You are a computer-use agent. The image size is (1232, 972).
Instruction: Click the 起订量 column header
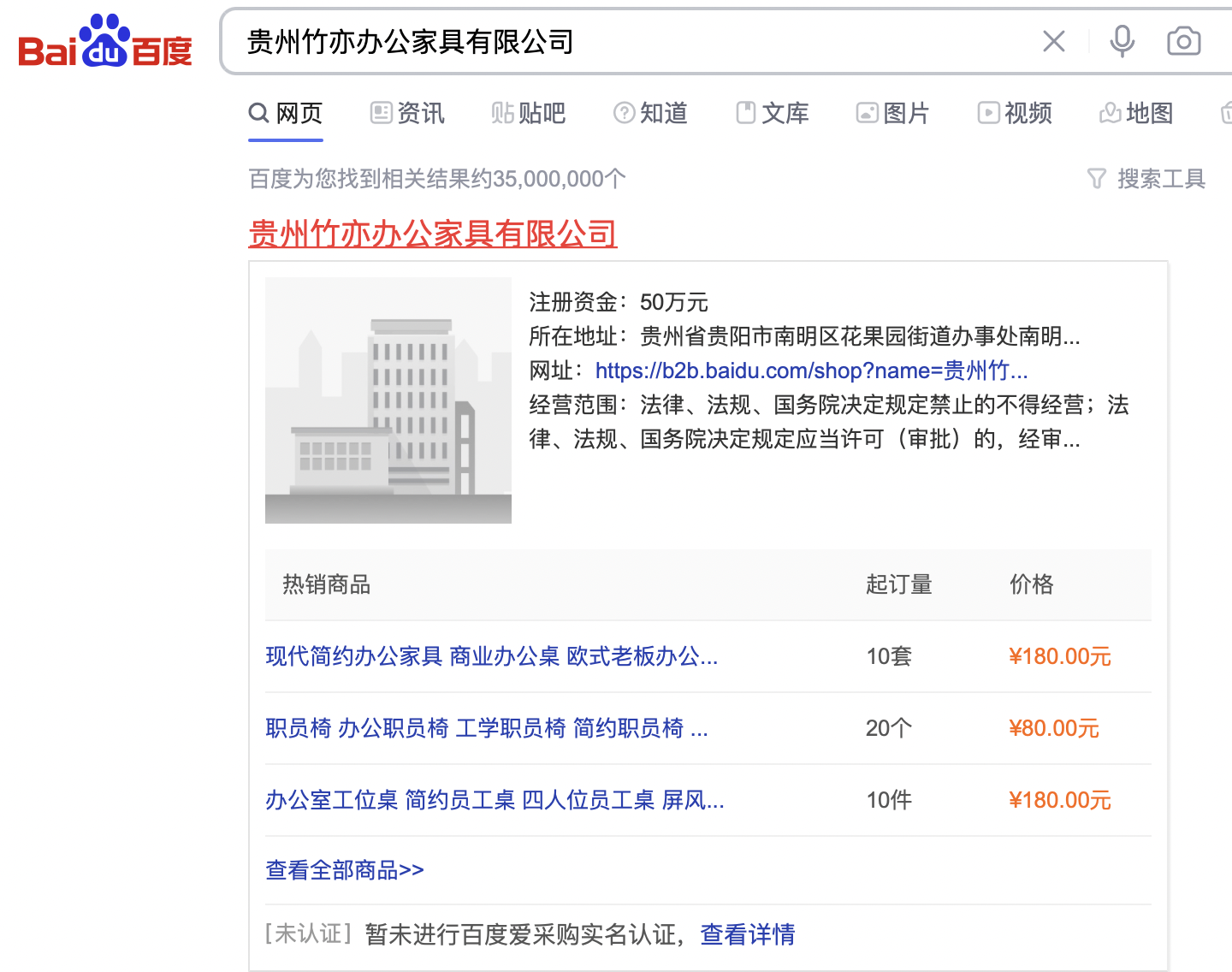pyautogui.click(x=899, y=584)
